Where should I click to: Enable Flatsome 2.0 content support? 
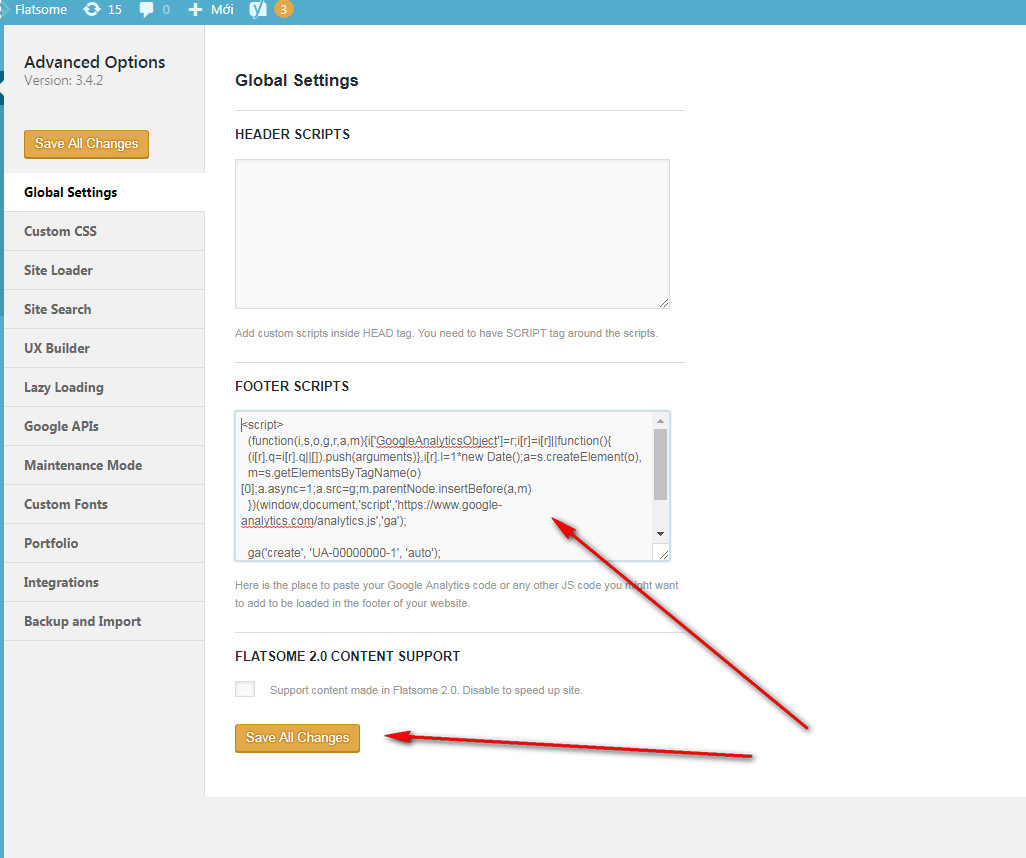pyautogui.click(x=244, y=688)
